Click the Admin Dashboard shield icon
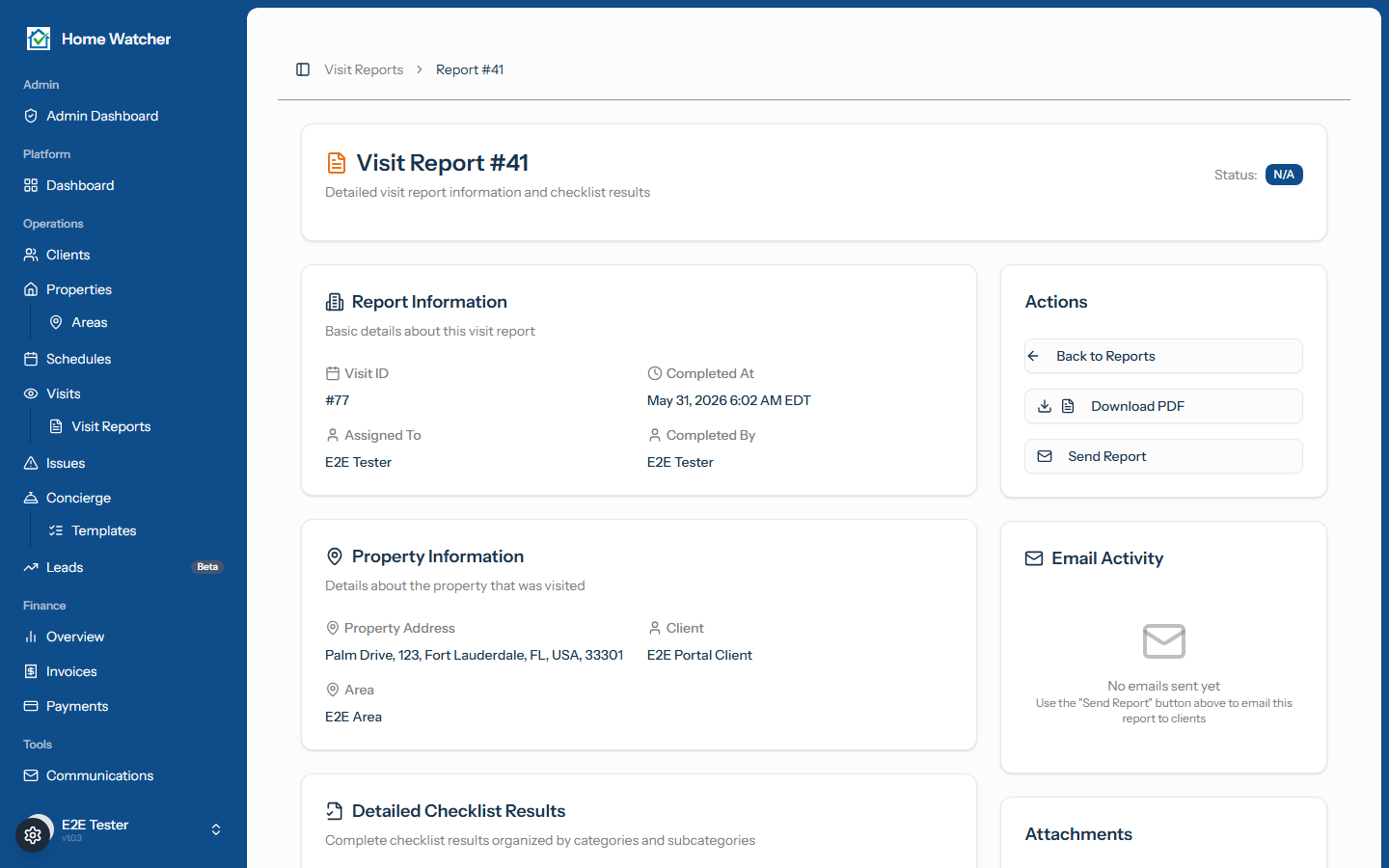The height and width of the screenshot is (868, 1389). click(31, 116)
